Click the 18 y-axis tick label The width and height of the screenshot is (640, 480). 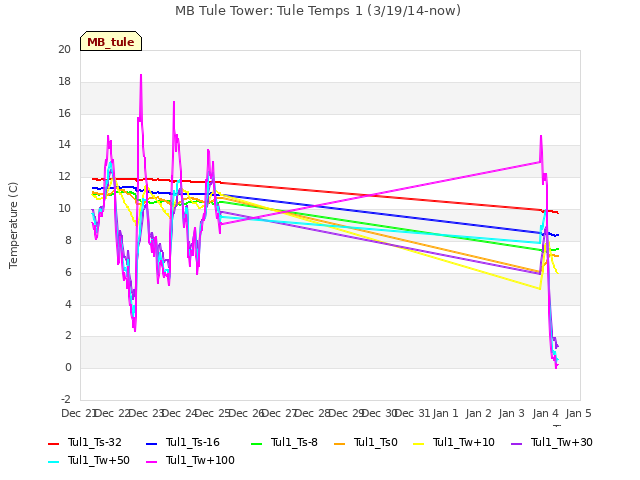click(64, 81)
